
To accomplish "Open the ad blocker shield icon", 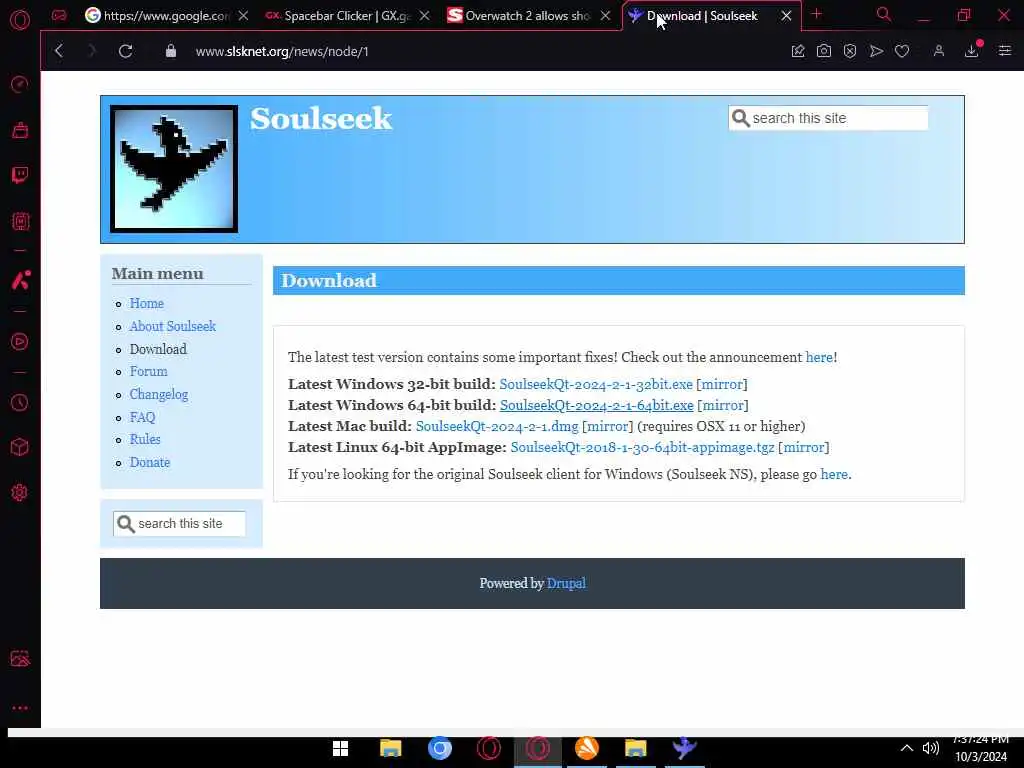I will click(x=850, y=51).
